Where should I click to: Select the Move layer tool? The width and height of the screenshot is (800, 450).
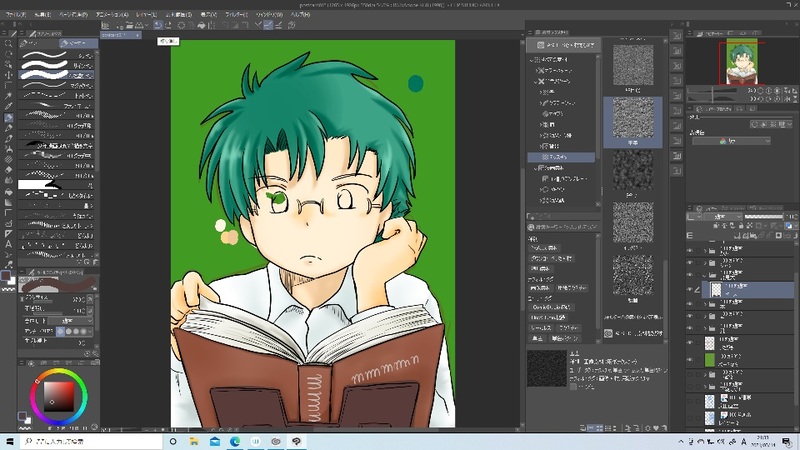pyautogui.click(x=8, y=75)
